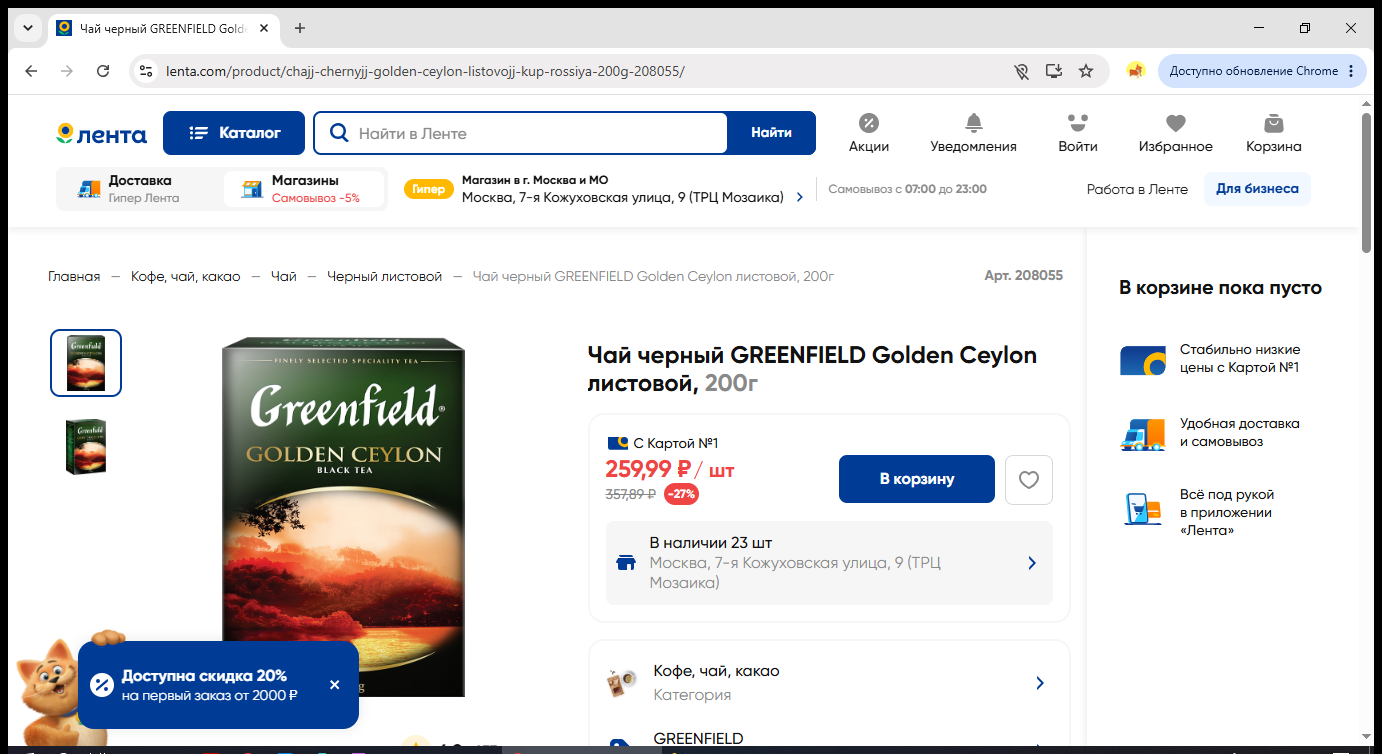Select the Магазины pickup option
This screenshot has width=1382, height=754.
304,189
